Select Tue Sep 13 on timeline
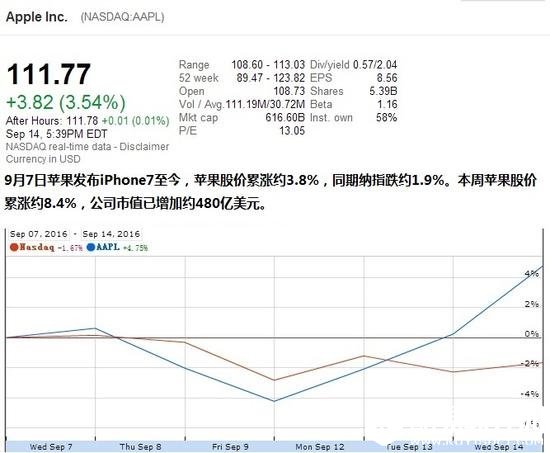 (x=409, y=447)
